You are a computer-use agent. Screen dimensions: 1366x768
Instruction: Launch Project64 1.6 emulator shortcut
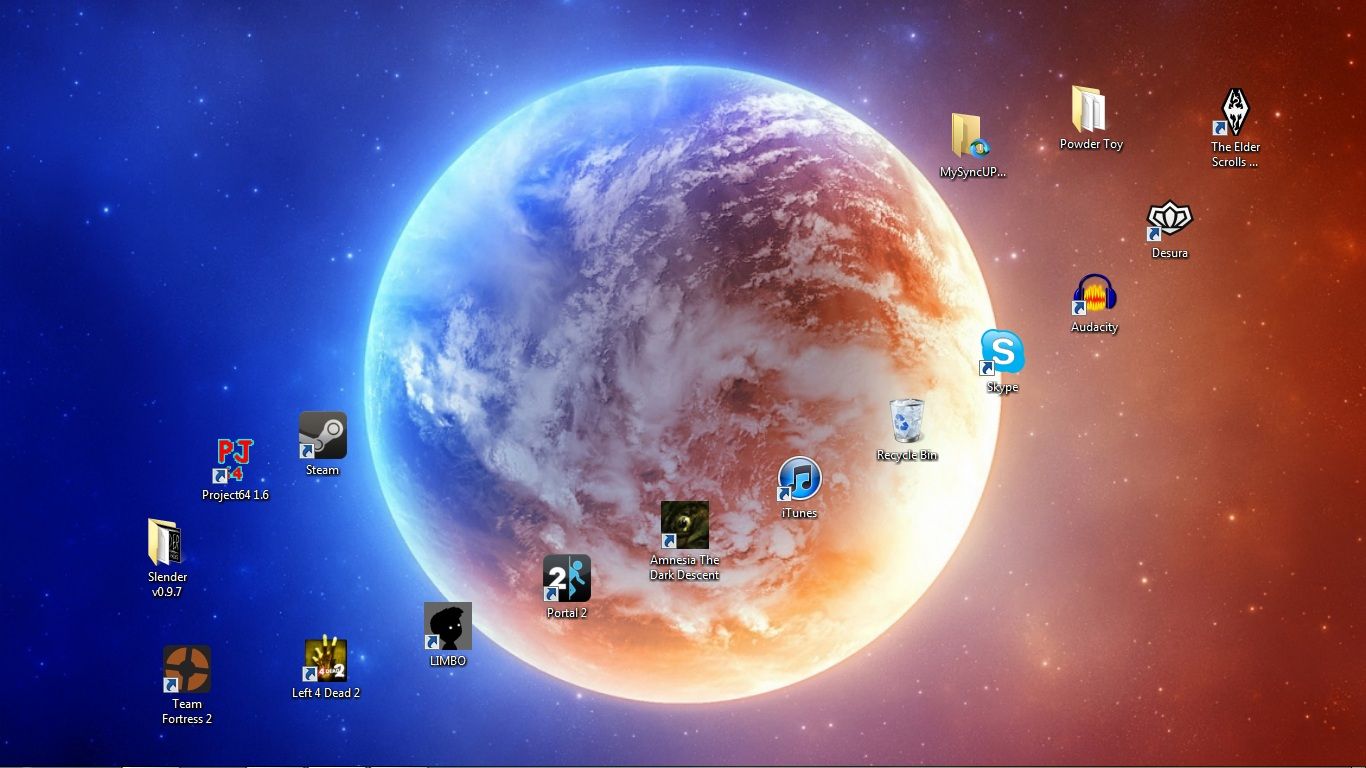(x=234, y=460)
